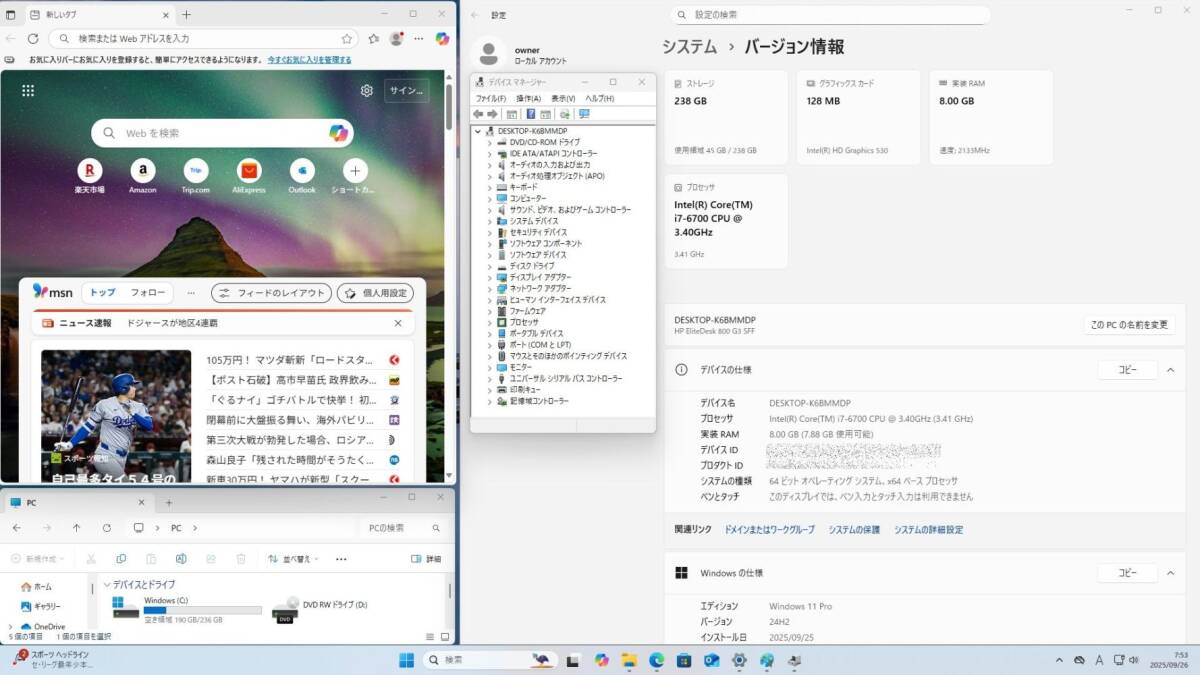Open the 操作(A) menu in Device Manager
The width and height of the screenshot is (1200, 675).
[x=528, y=98]
